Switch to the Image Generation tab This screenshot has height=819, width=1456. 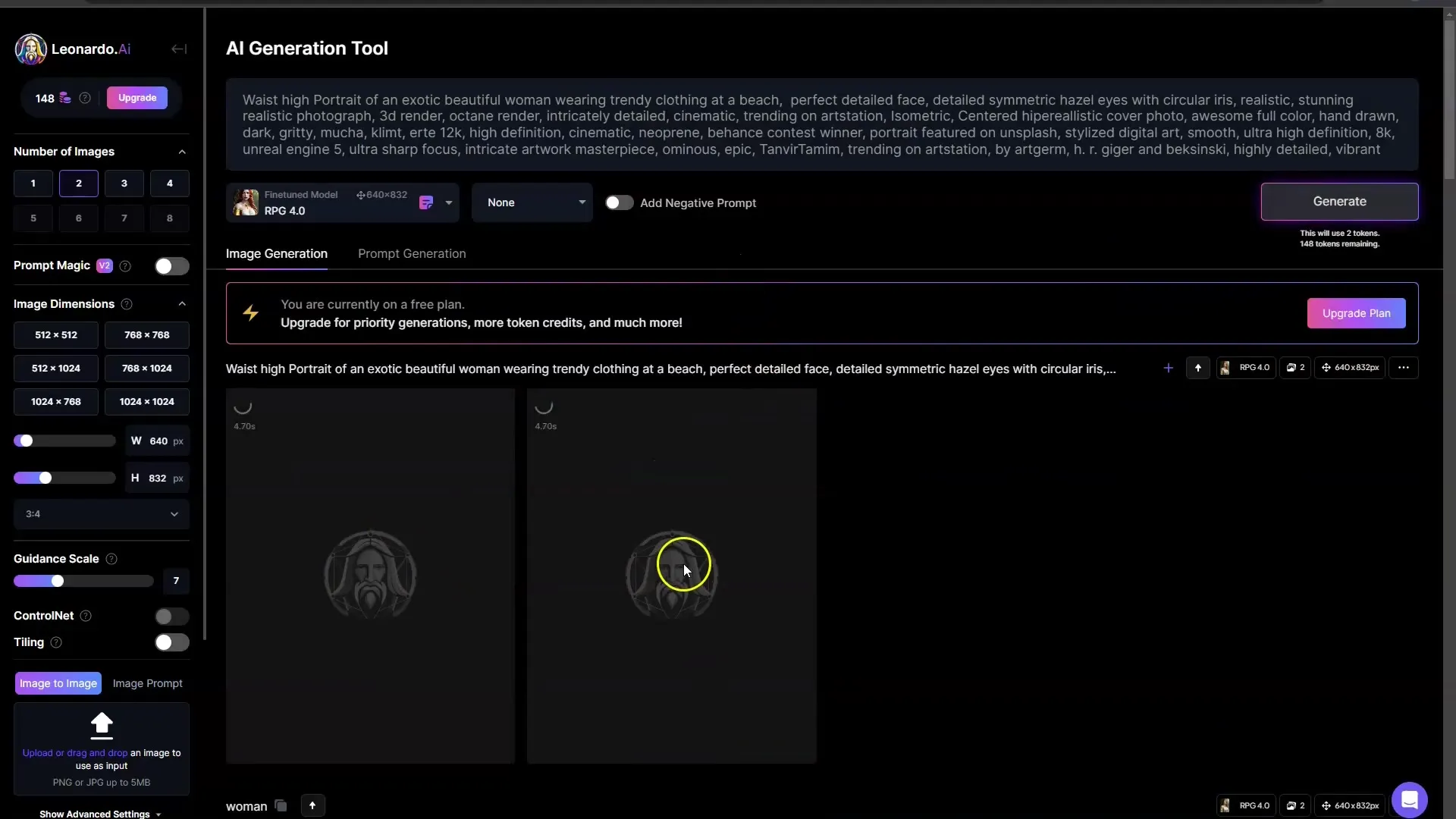pos(277,253)
